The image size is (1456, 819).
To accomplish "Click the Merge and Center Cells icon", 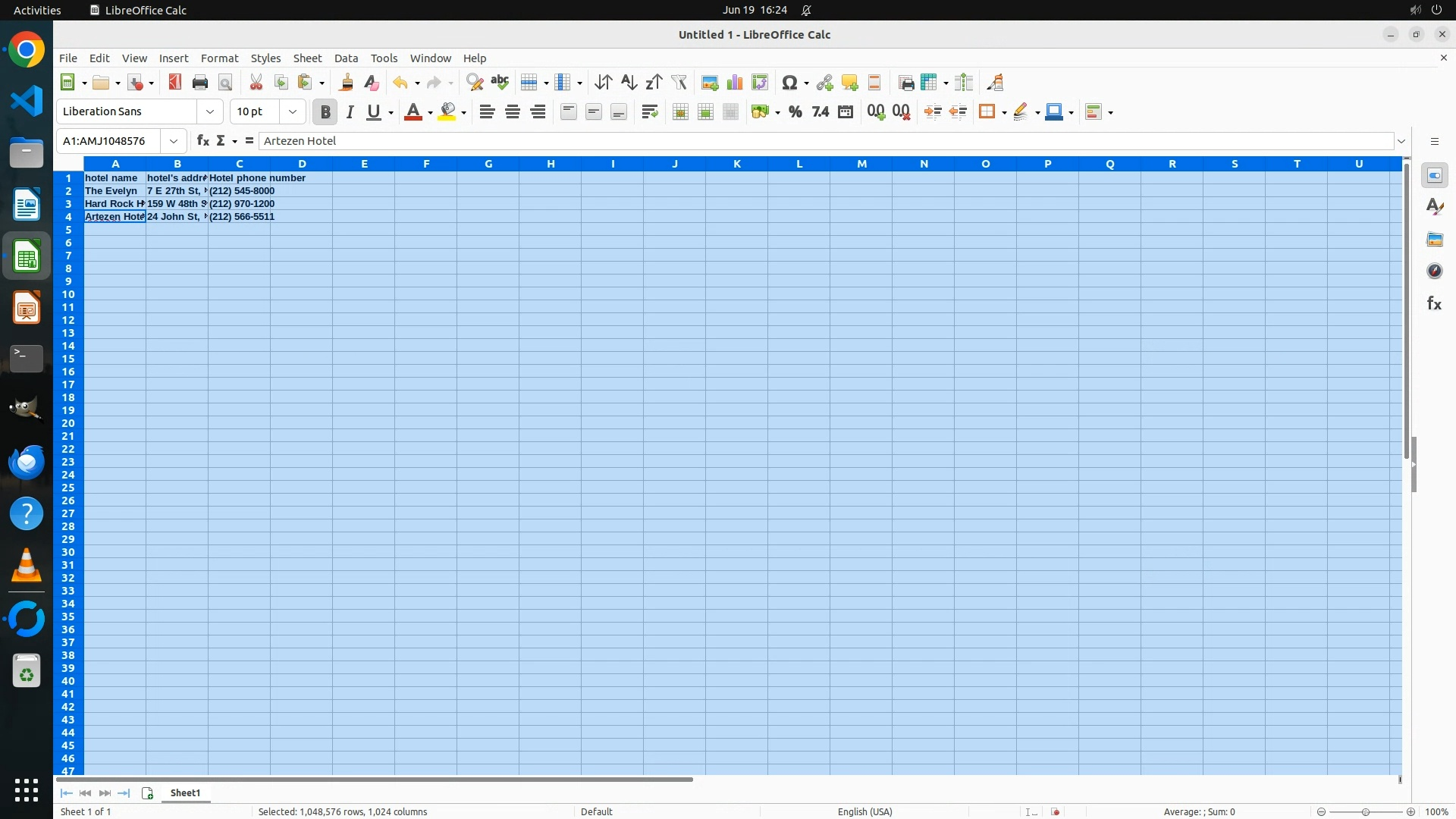I will click(680, 112).
